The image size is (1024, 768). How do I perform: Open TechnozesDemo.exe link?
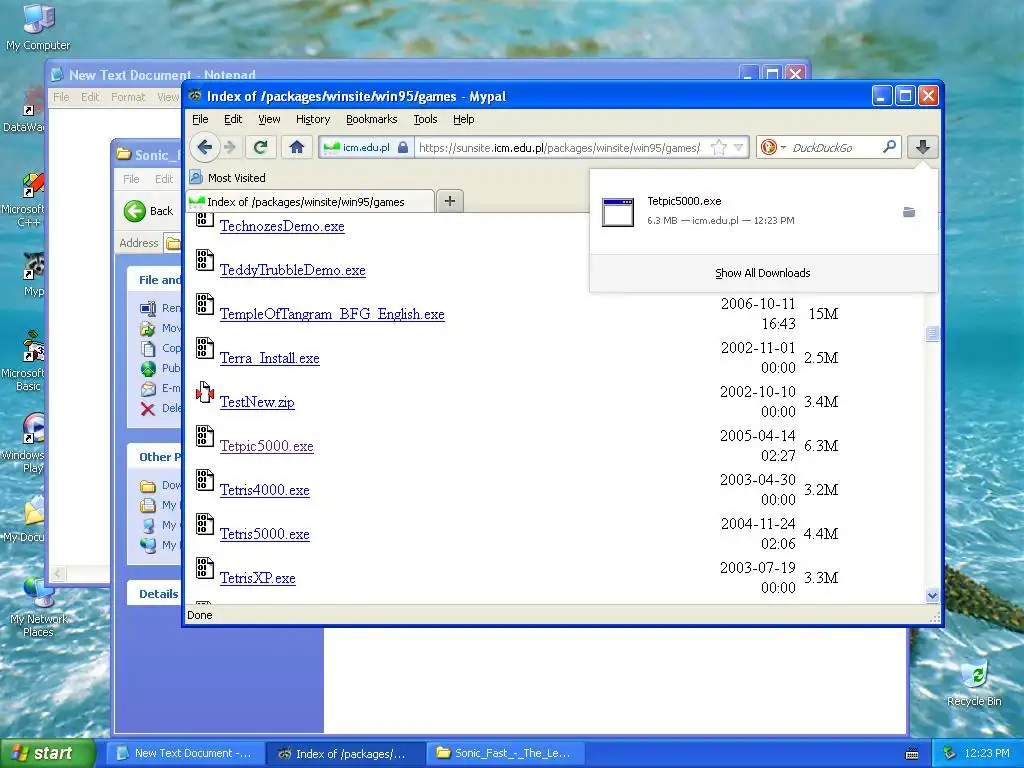[282, 226]
